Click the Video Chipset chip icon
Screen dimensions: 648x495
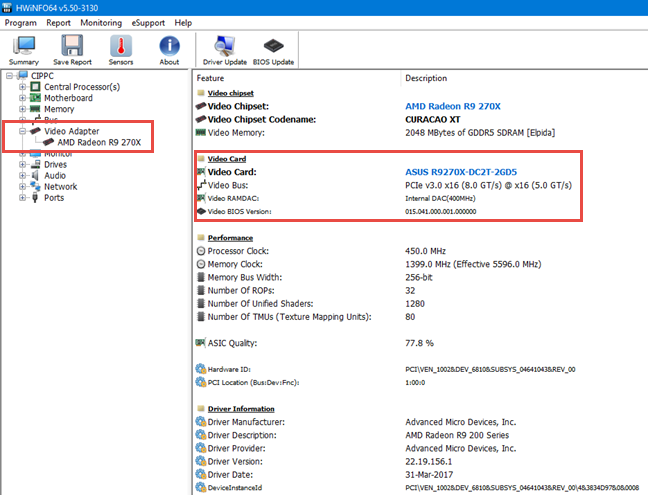click(x=201, y=106)
